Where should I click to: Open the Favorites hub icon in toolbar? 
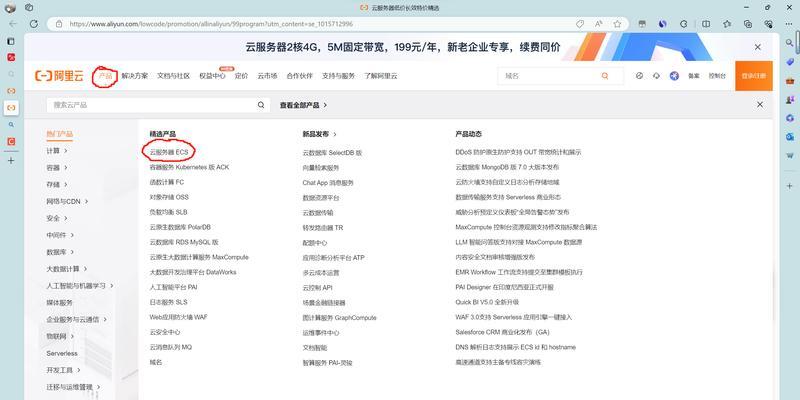click(727, 24)
